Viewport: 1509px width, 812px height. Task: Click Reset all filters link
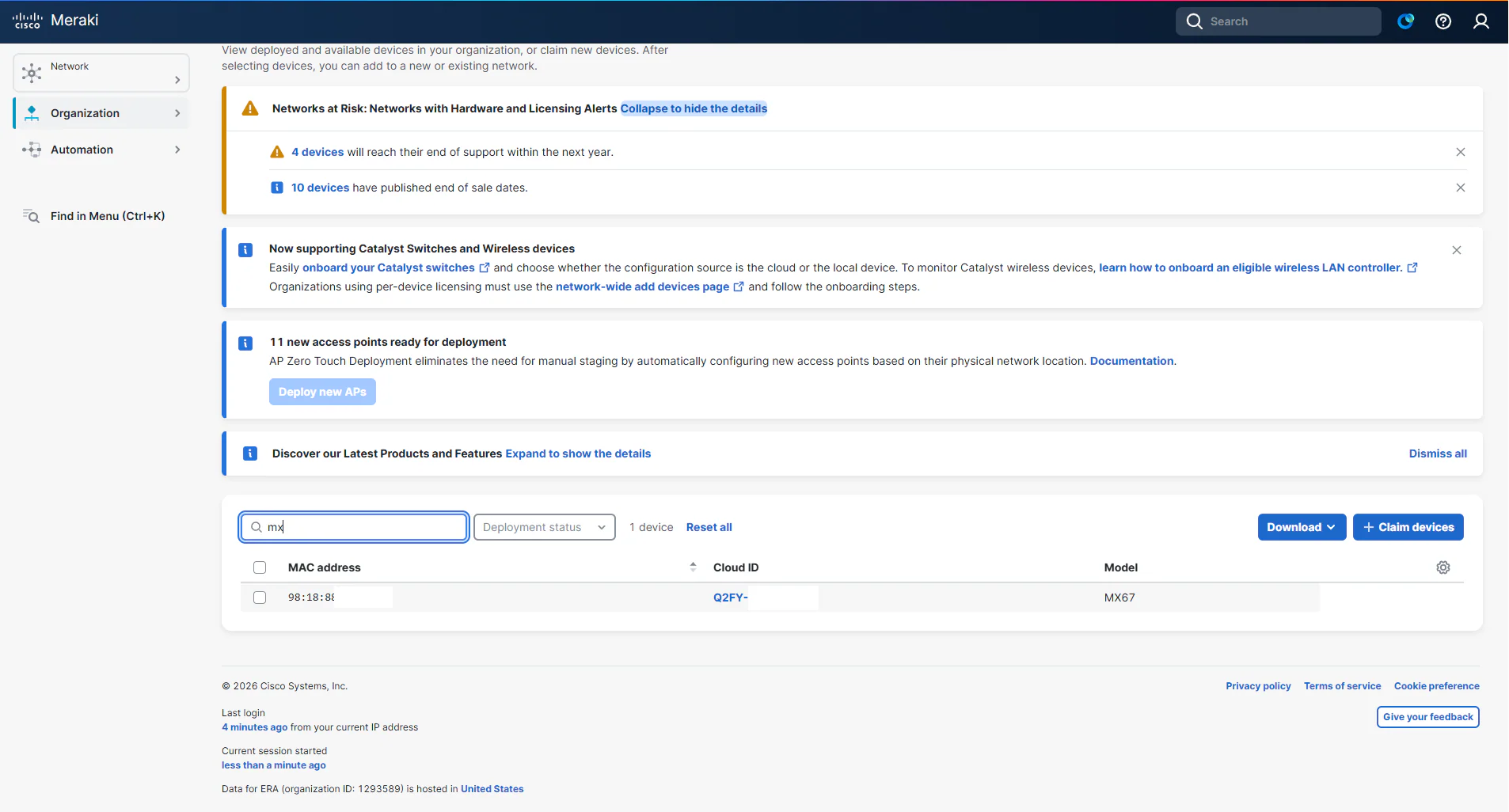(x=709, y=527)
